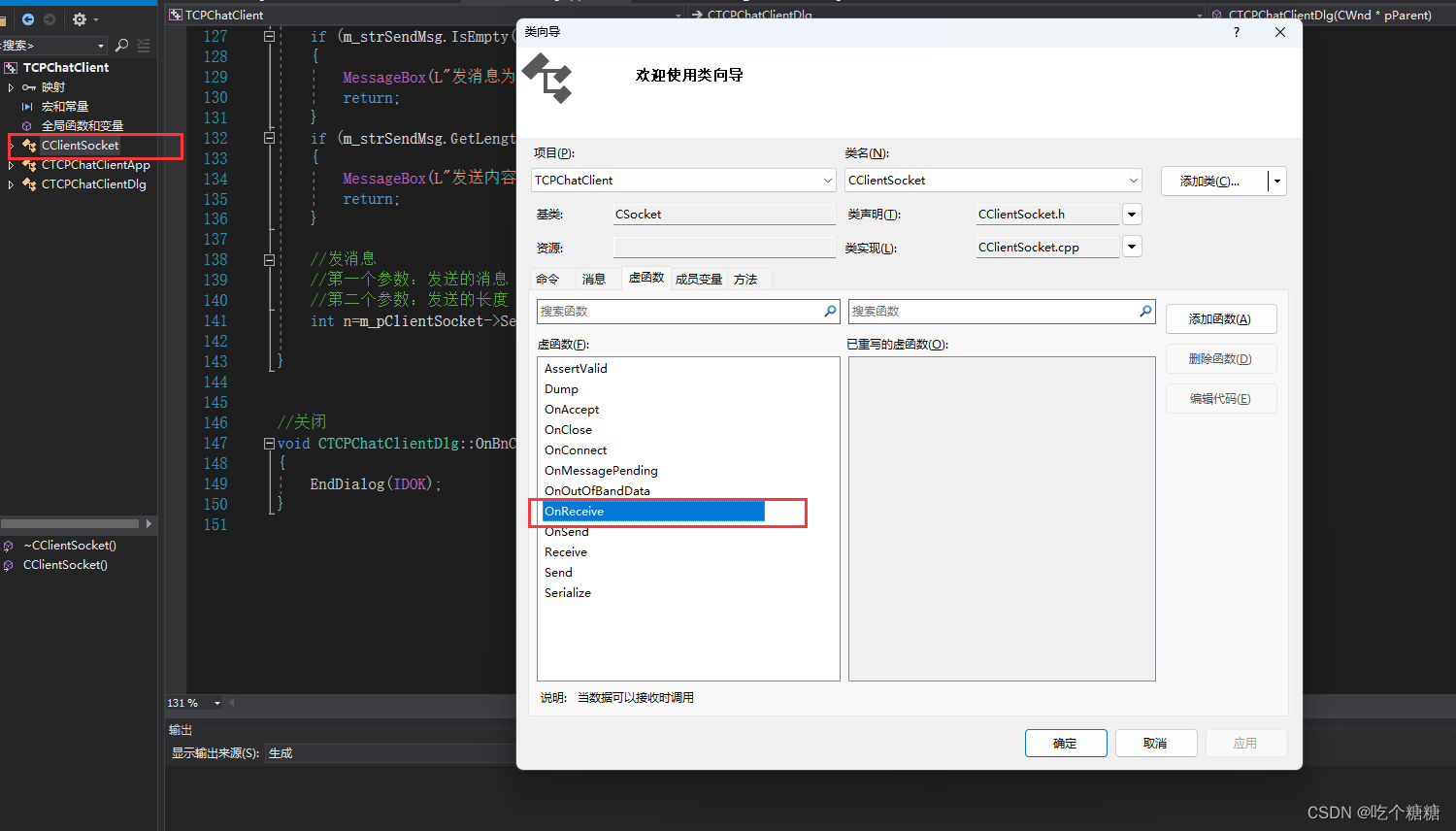Image resolution: width=1456 pixels, height=831 pixels.
Task: Switch to the 命令 tab
Action: [x=547, y=280]
